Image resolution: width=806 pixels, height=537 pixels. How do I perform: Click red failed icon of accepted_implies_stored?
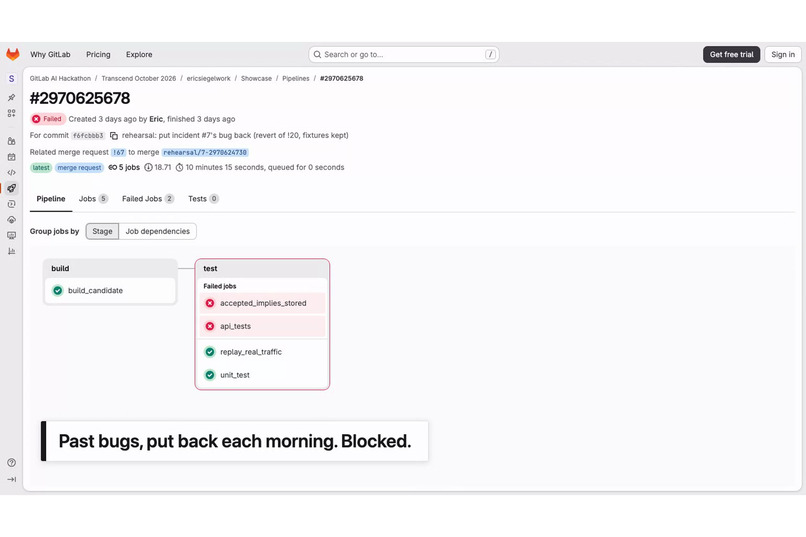210,303
